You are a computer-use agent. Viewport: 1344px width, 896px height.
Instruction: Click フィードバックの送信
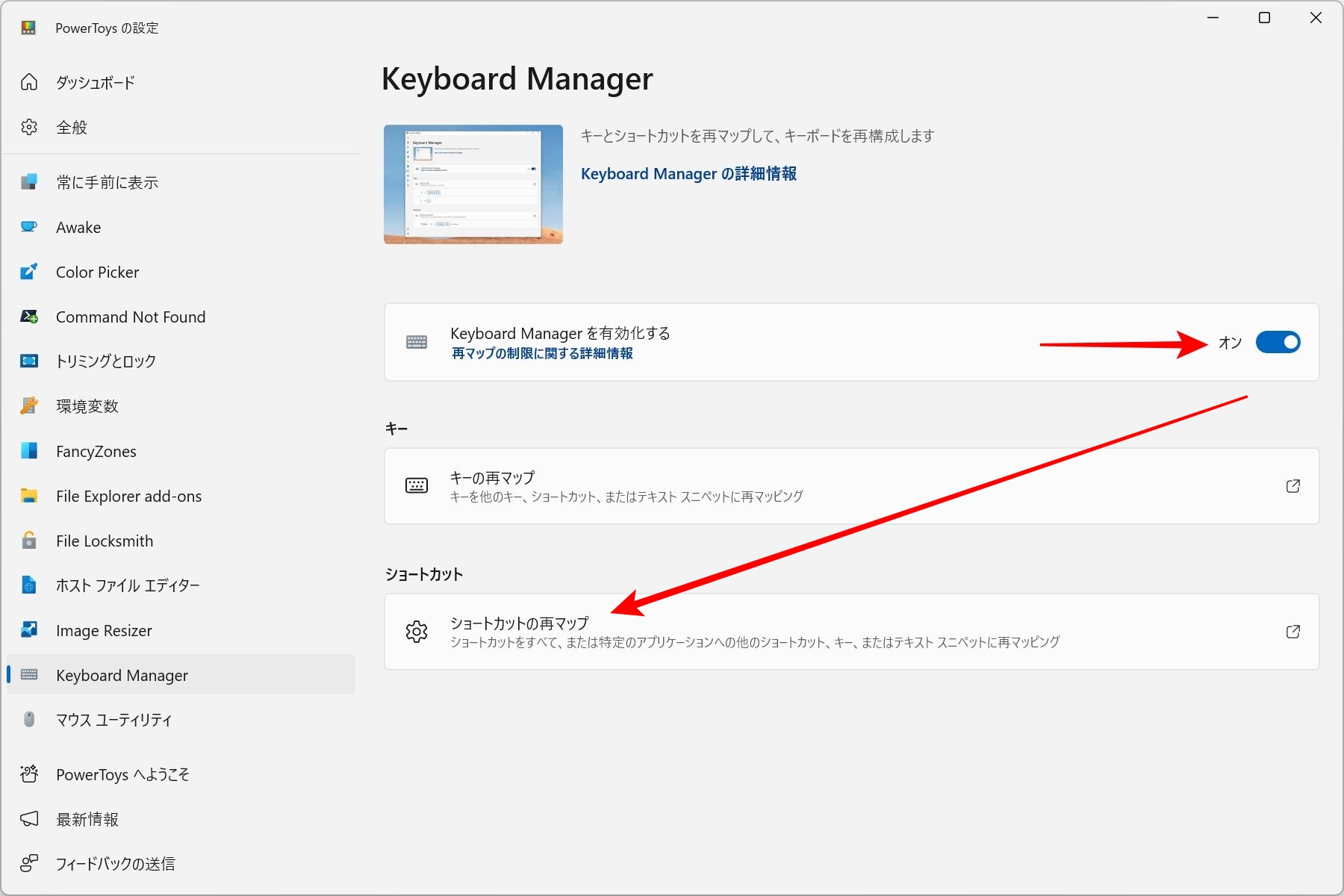click(x=181, y=864)
